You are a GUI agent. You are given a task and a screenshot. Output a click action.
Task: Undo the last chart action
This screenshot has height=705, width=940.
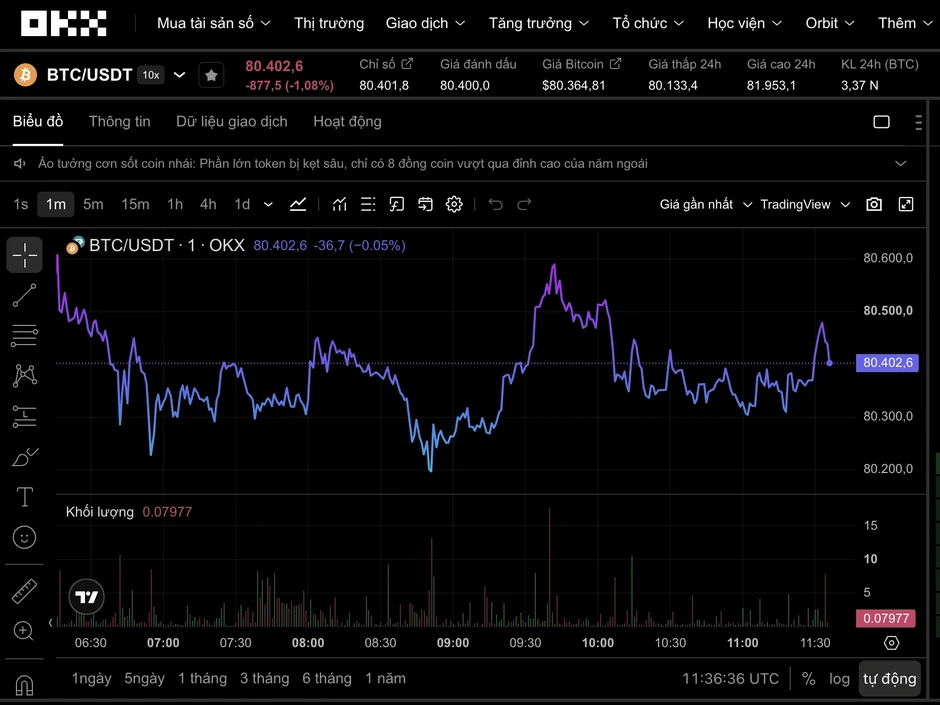[495, 204]
